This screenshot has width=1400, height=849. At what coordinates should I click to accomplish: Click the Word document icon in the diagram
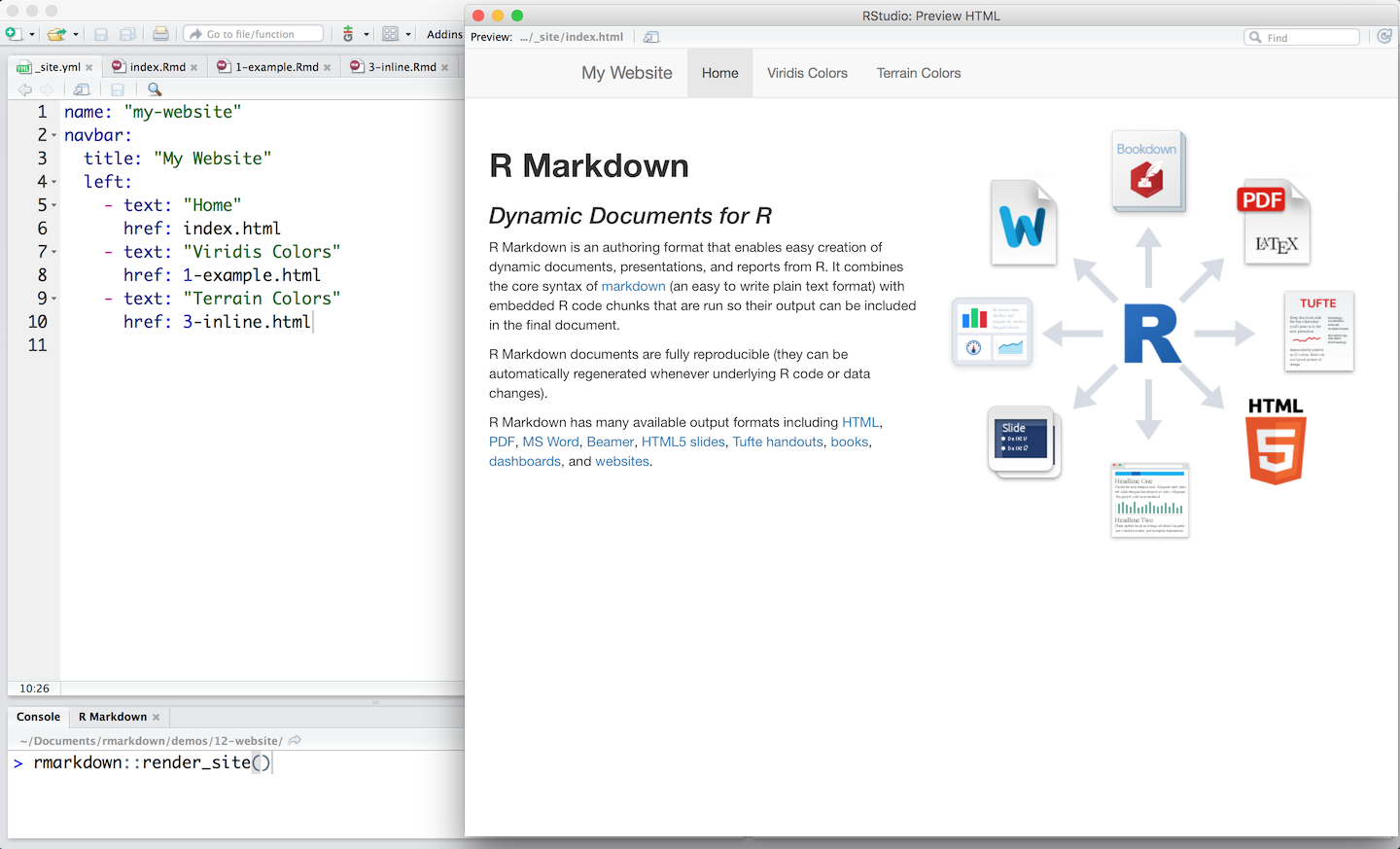tap(1024, 223)
